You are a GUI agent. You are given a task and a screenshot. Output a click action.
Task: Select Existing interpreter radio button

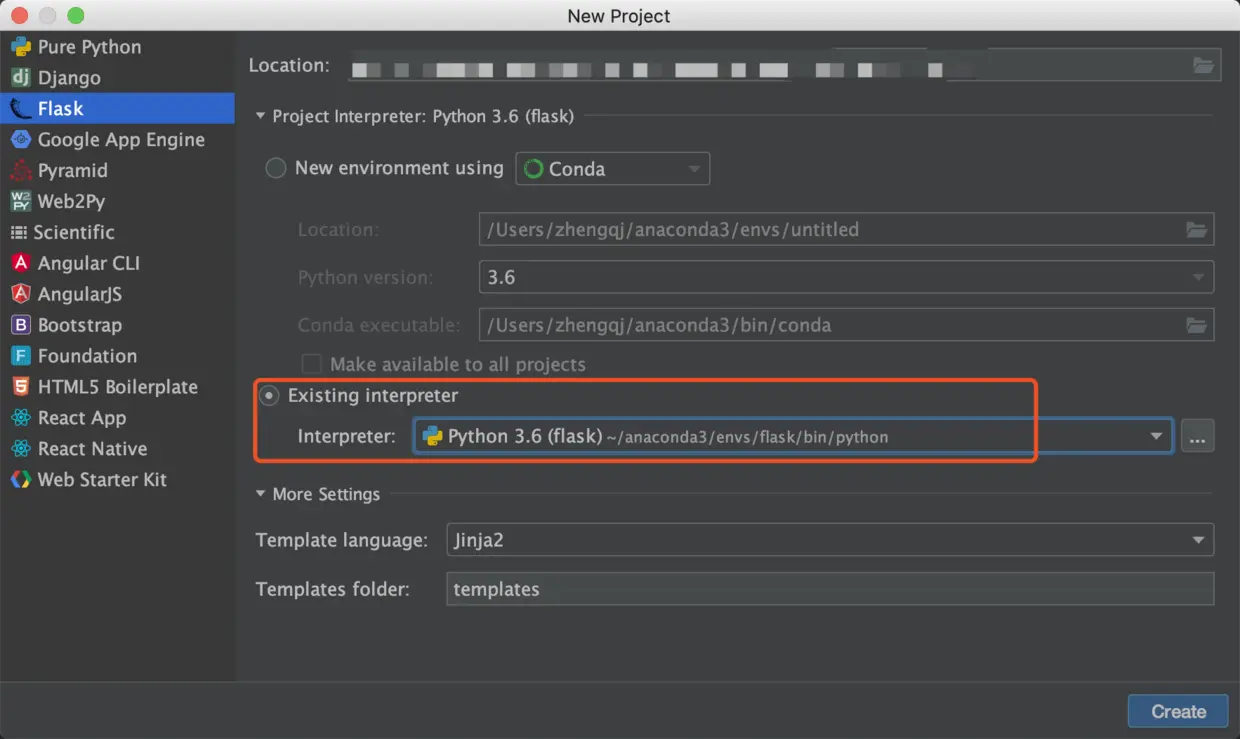click(x=269, y=397)
